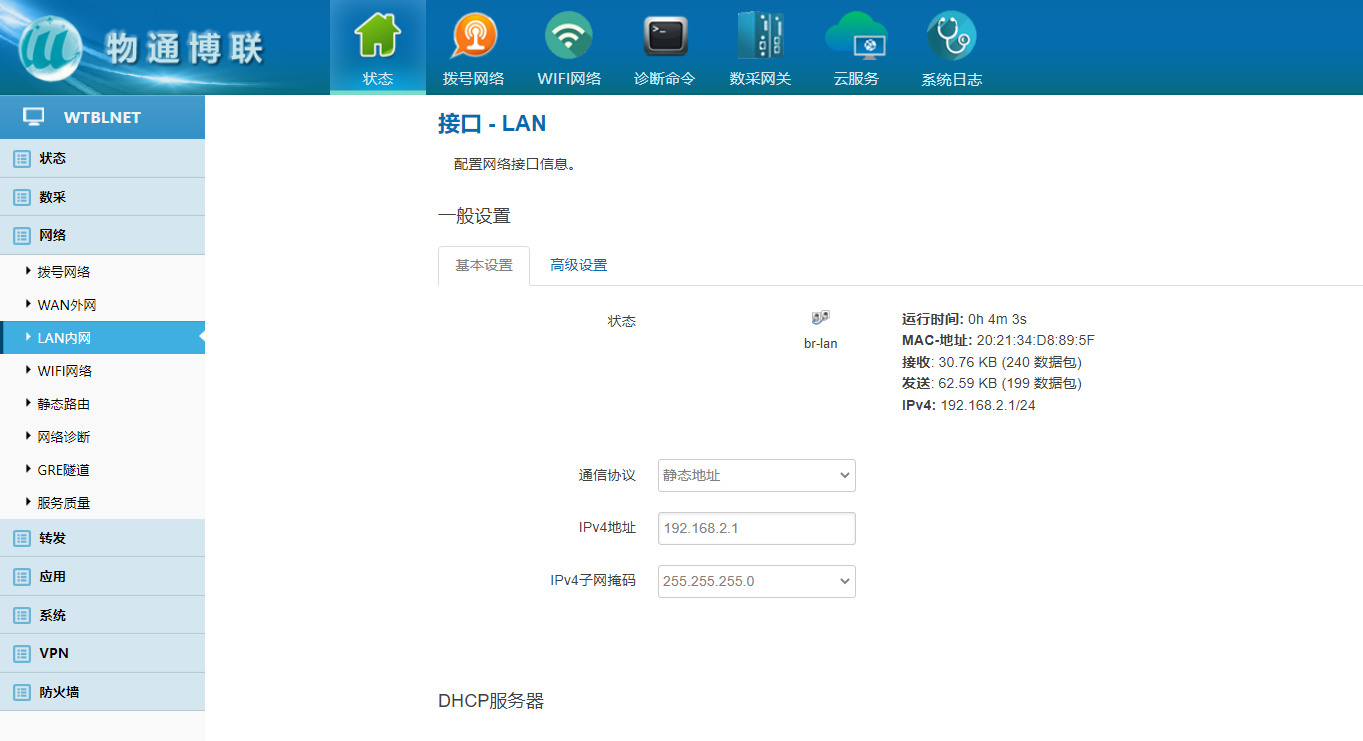Open the 数采网关 gateway icon
The height and width of the screenshot is (741, 1363).
[760, 36]
